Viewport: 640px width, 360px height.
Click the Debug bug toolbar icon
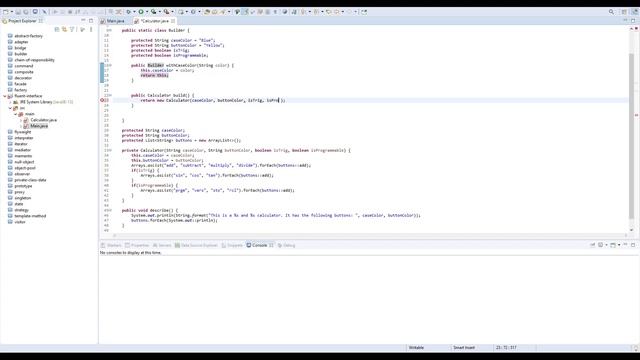pos(129,12)
